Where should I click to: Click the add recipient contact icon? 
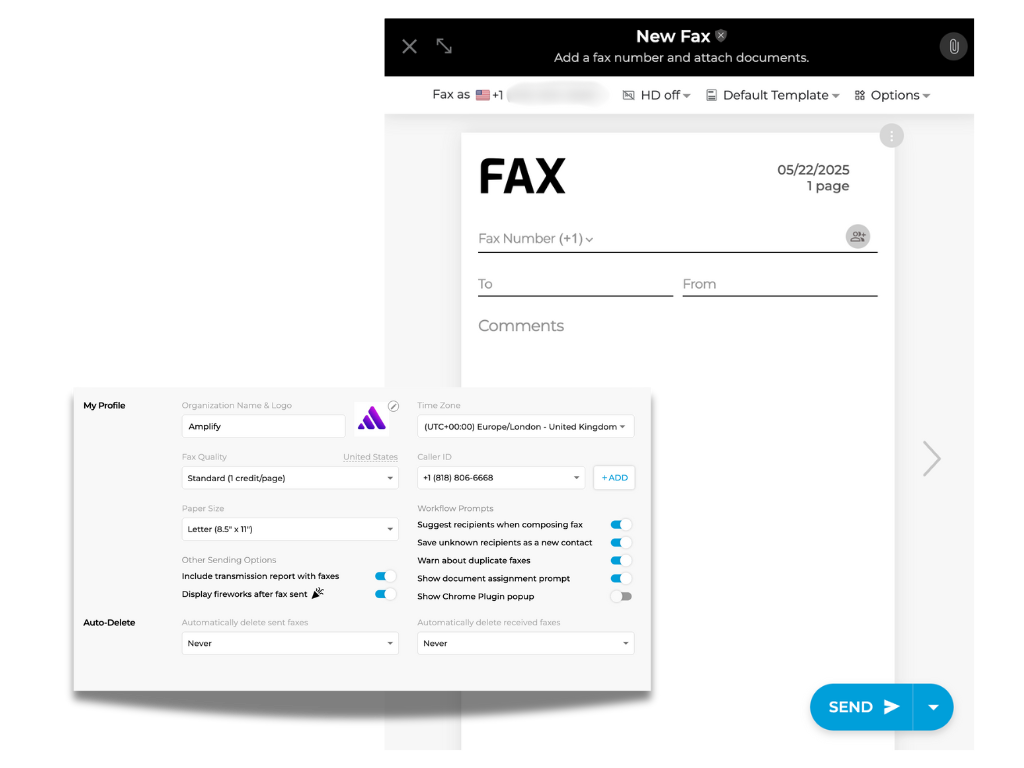pos(857,236)
